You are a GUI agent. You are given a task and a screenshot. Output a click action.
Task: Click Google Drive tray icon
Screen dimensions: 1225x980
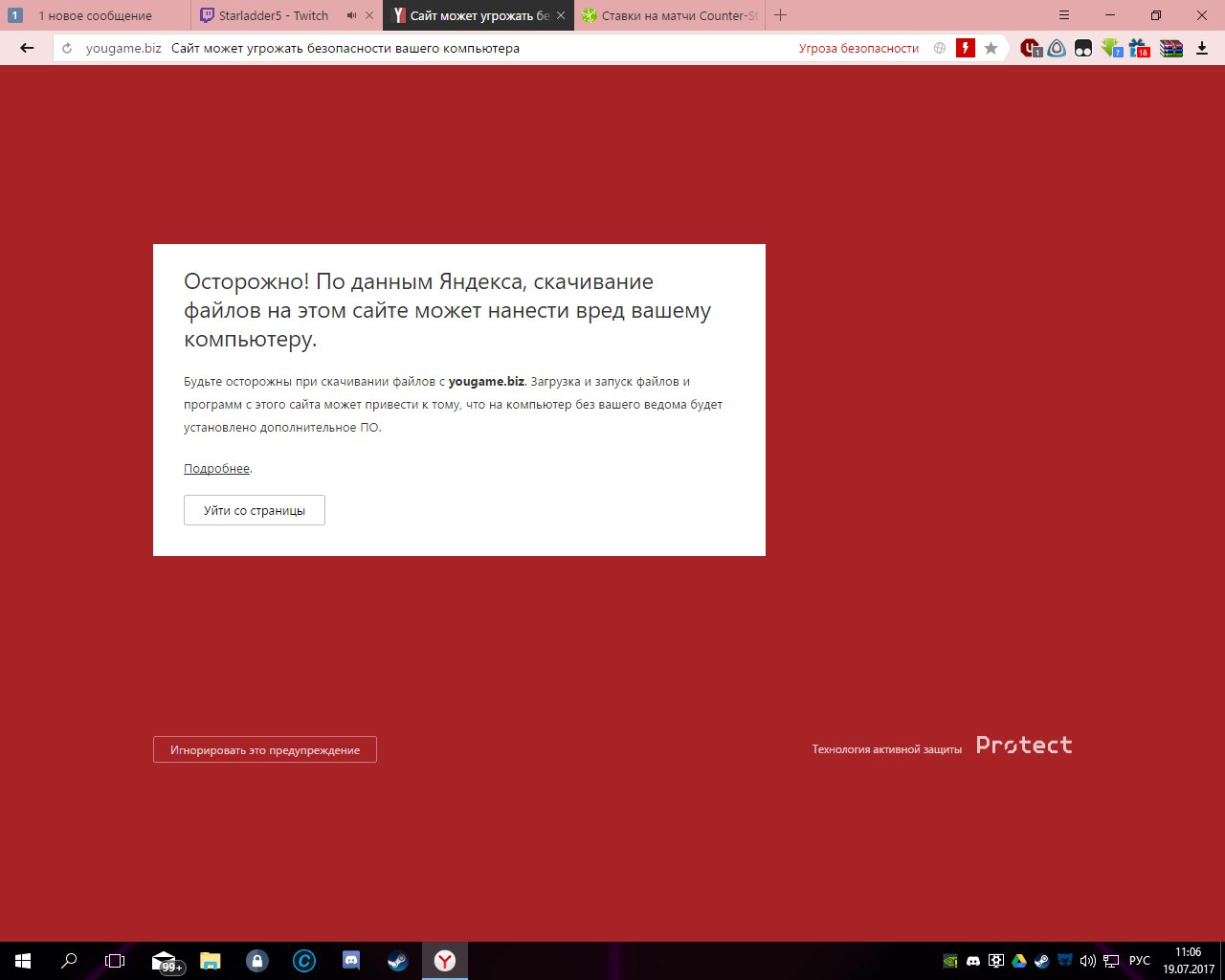point(1019,961)
